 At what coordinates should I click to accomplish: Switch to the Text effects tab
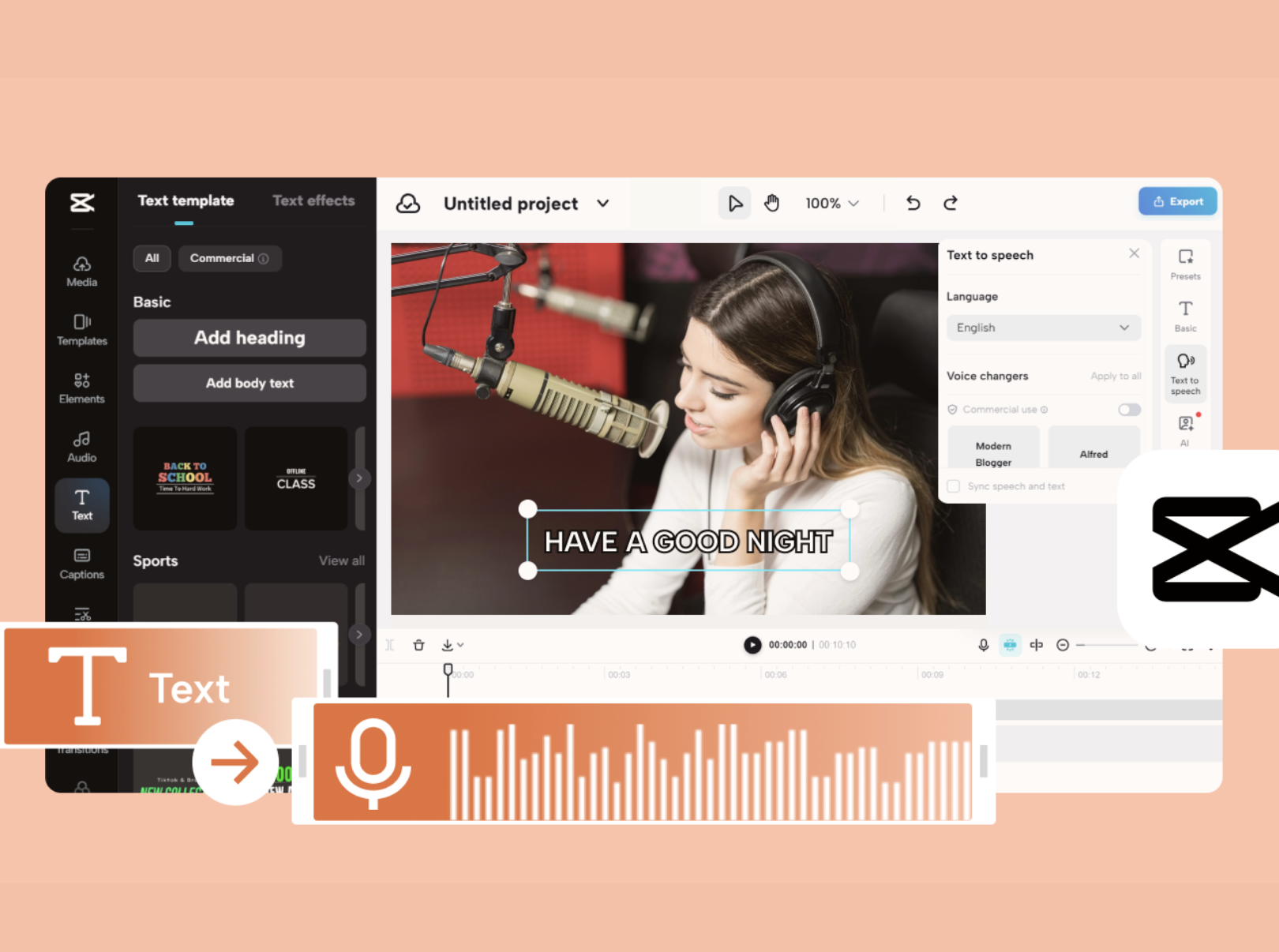(x=313, y=201)
